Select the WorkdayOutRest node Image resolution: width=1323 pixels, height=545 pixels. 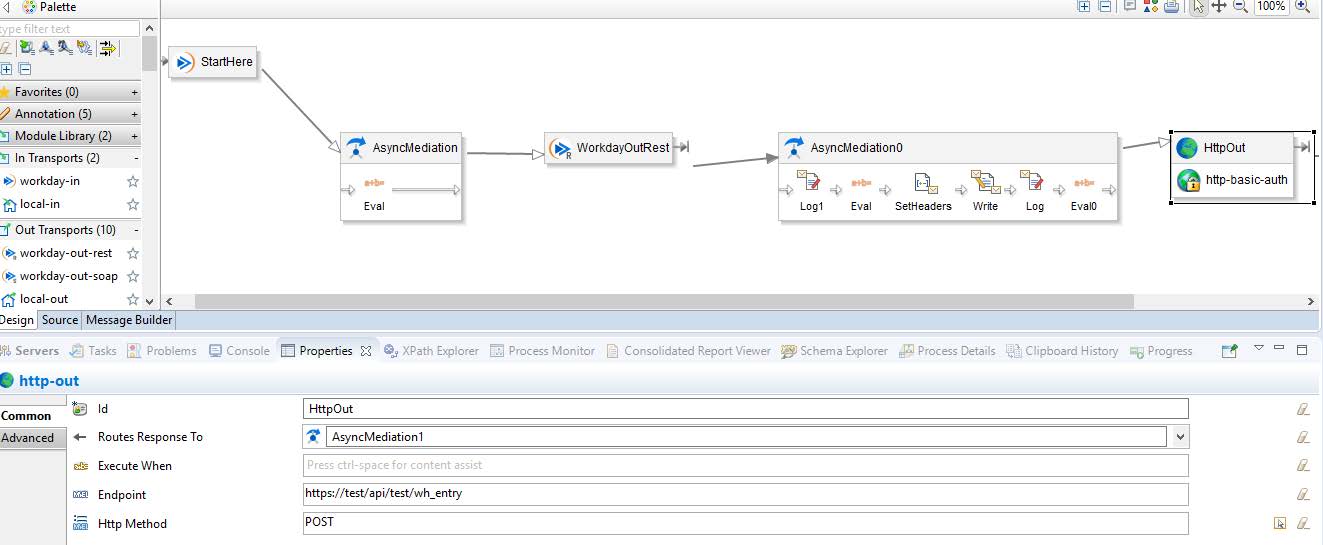(x=609, y=148)
